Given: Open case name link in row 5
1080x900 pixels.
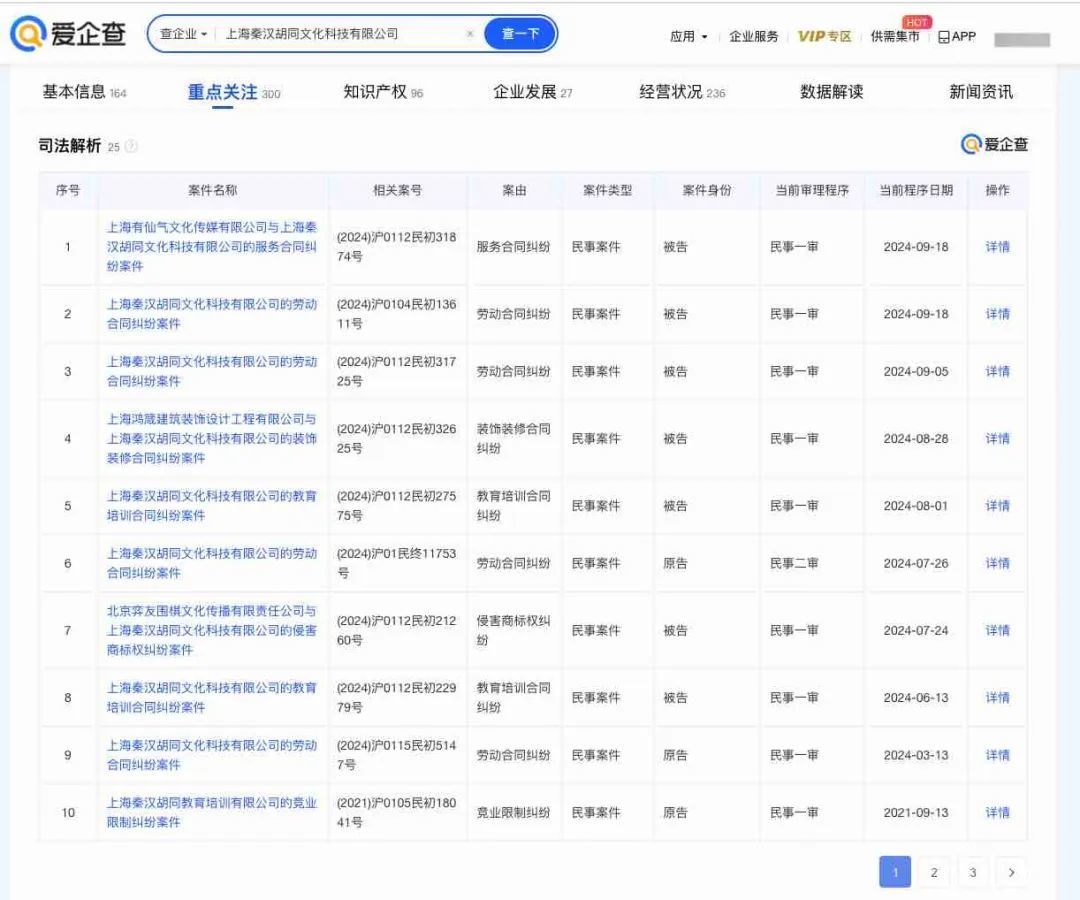Looking at the screenshot, I should pos(212,505).
